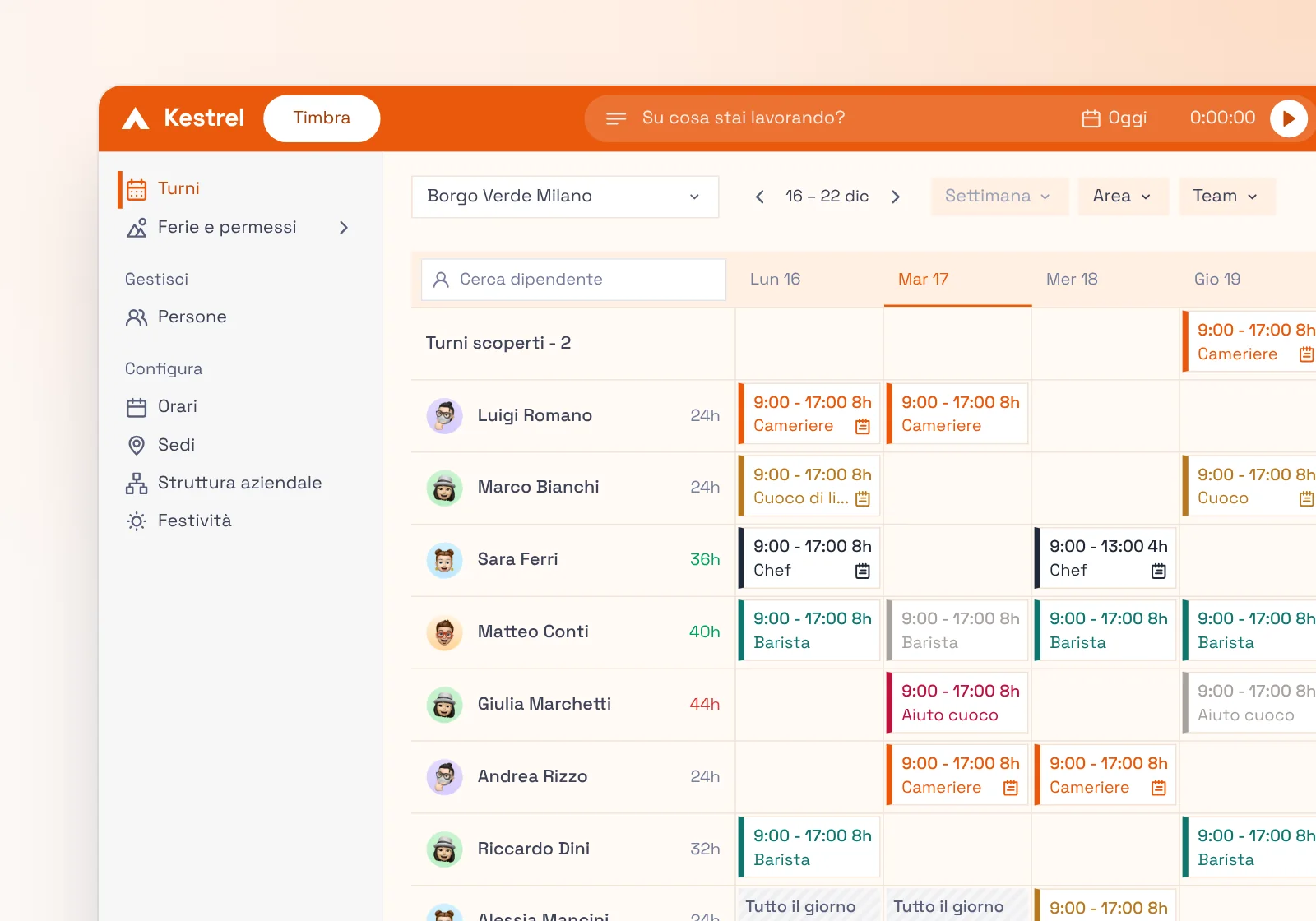The width and height of the screenshot is (1316, 921).
Task: Click the Turni scoperti - 2 row label
Action: click(x=498, y=343)
